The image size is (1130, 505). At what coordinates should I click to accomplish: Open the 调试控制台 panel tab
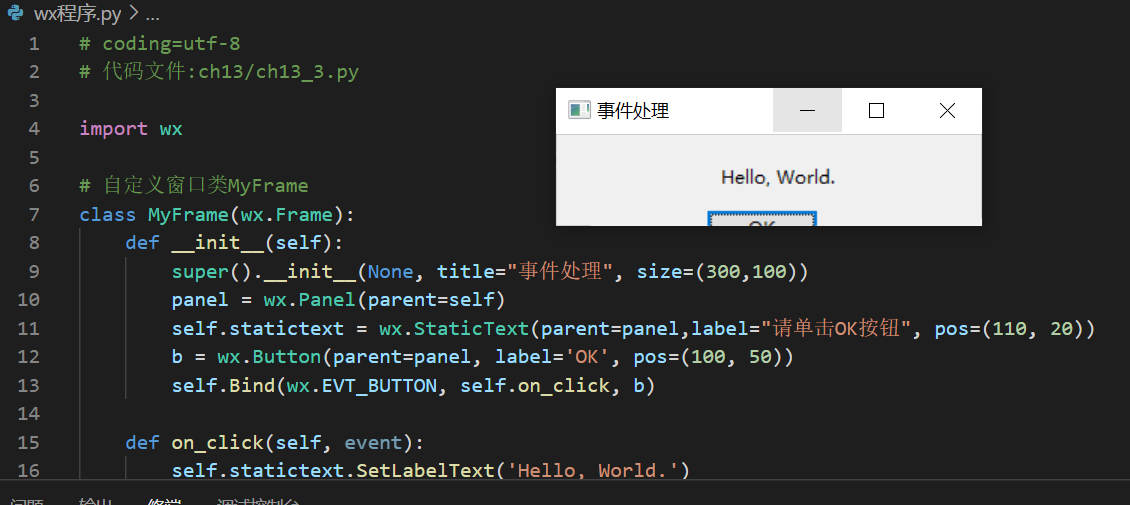point(257,502)
